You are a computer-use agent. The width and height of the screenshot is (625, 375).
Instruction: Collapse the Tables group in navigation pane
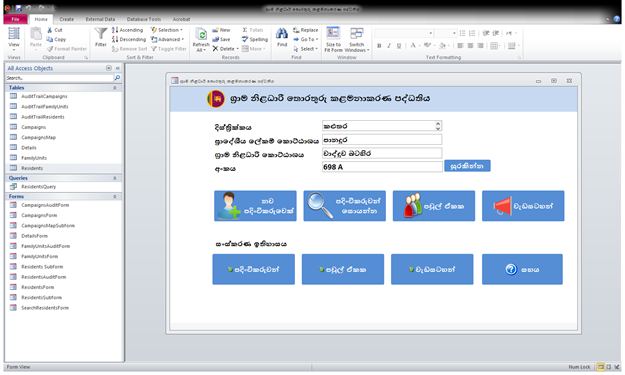coord(115,88)
